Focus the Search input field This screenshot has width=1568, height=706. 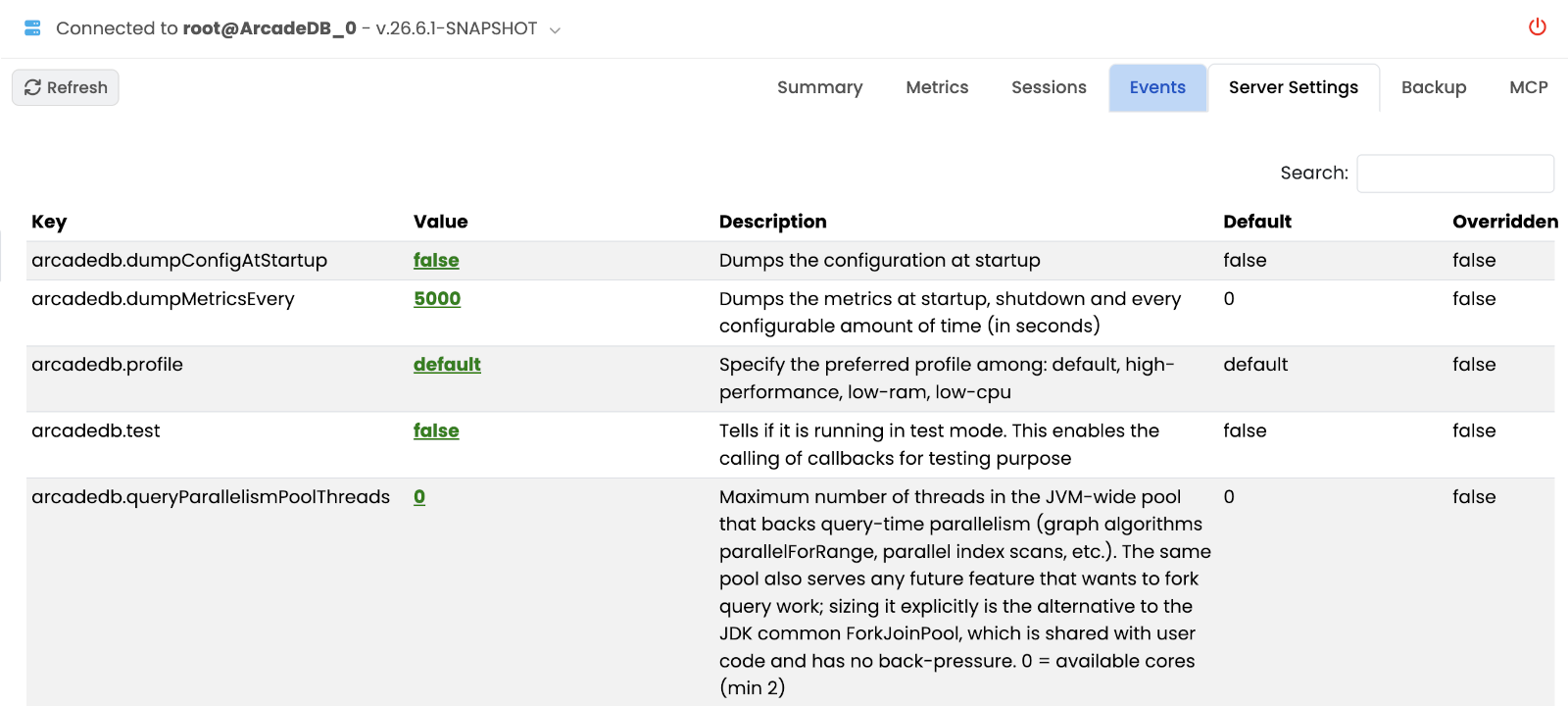(1455, 174)
